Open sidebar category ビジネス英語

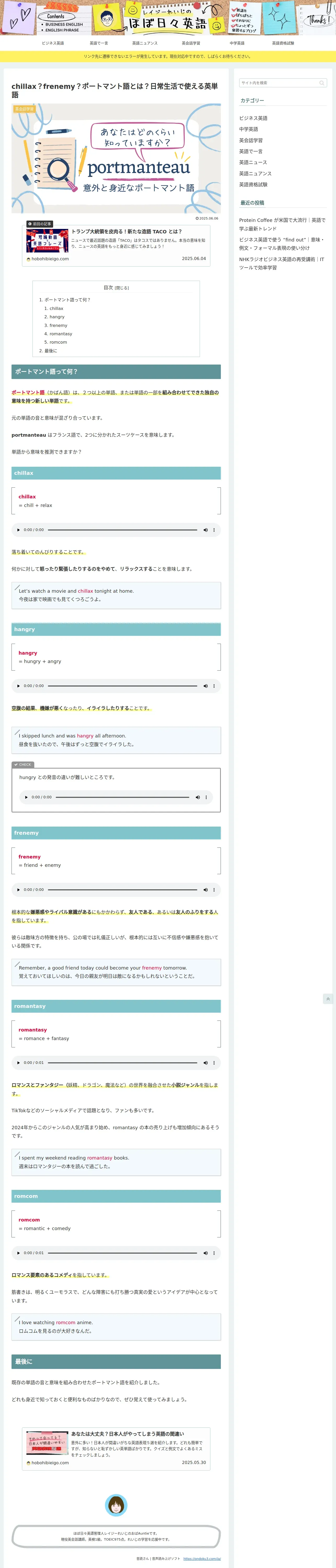[253, 118]
